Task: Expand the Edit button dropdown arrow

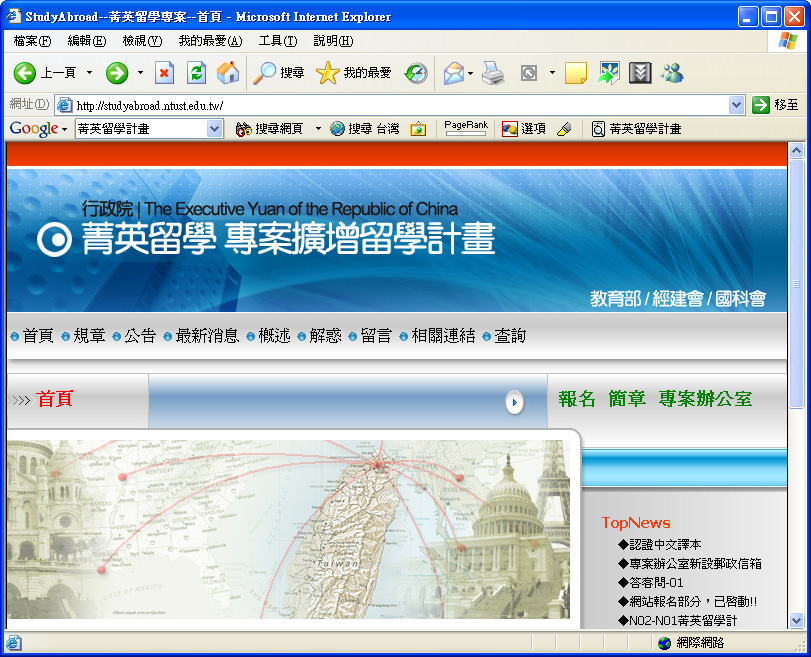Action: pos(552,73)
